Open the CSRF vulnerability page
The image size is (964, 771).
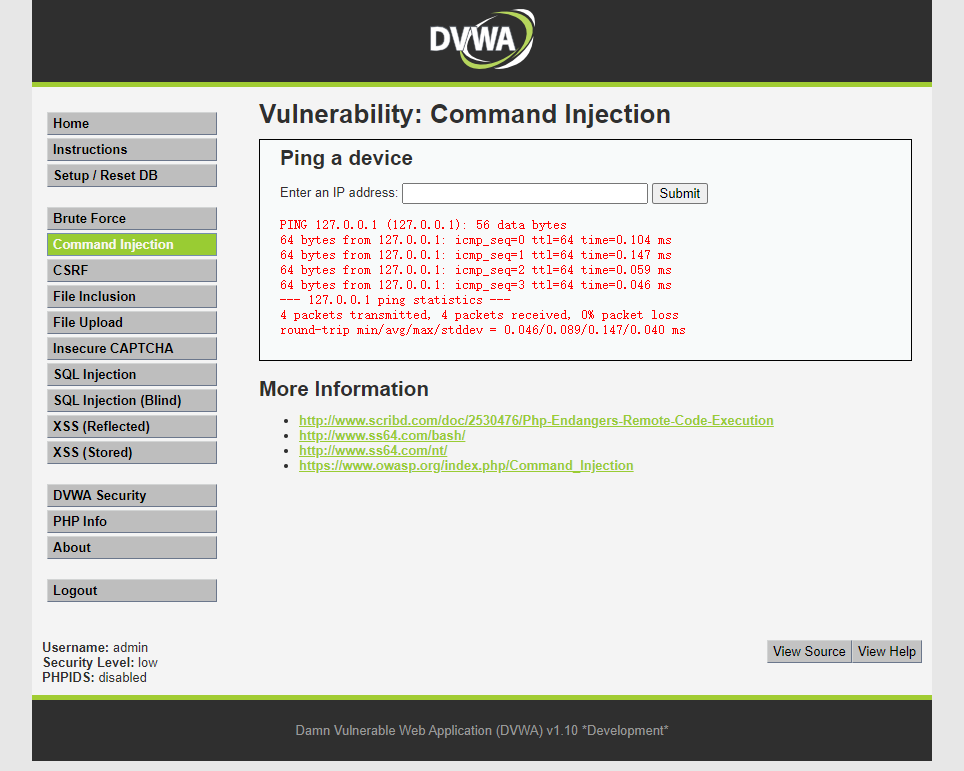(131, 271)
